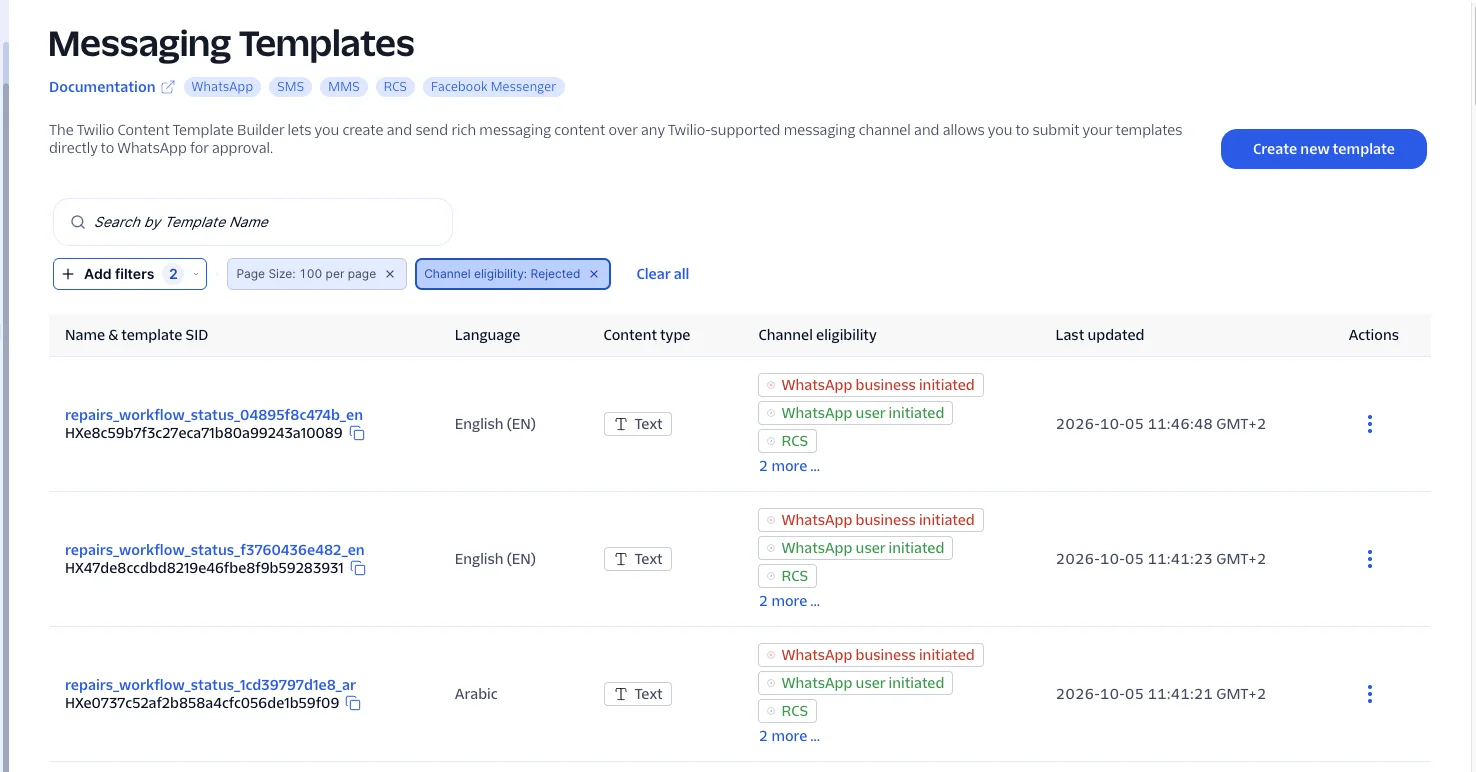The width and height of the screenshot is (1476, 772).
Task: Click WhatsApp user initiated badge in 04895f8c474b_en row
Action: coord(855,413)
